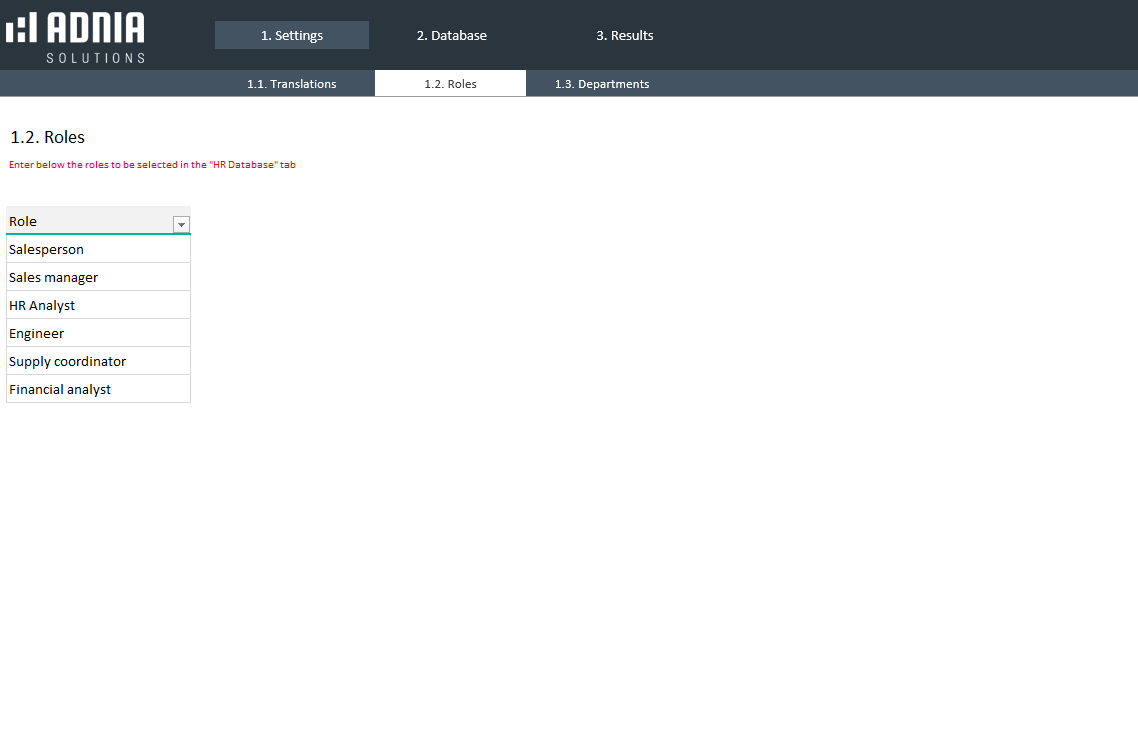Click the red HR Database instruction text

[152, 165]
